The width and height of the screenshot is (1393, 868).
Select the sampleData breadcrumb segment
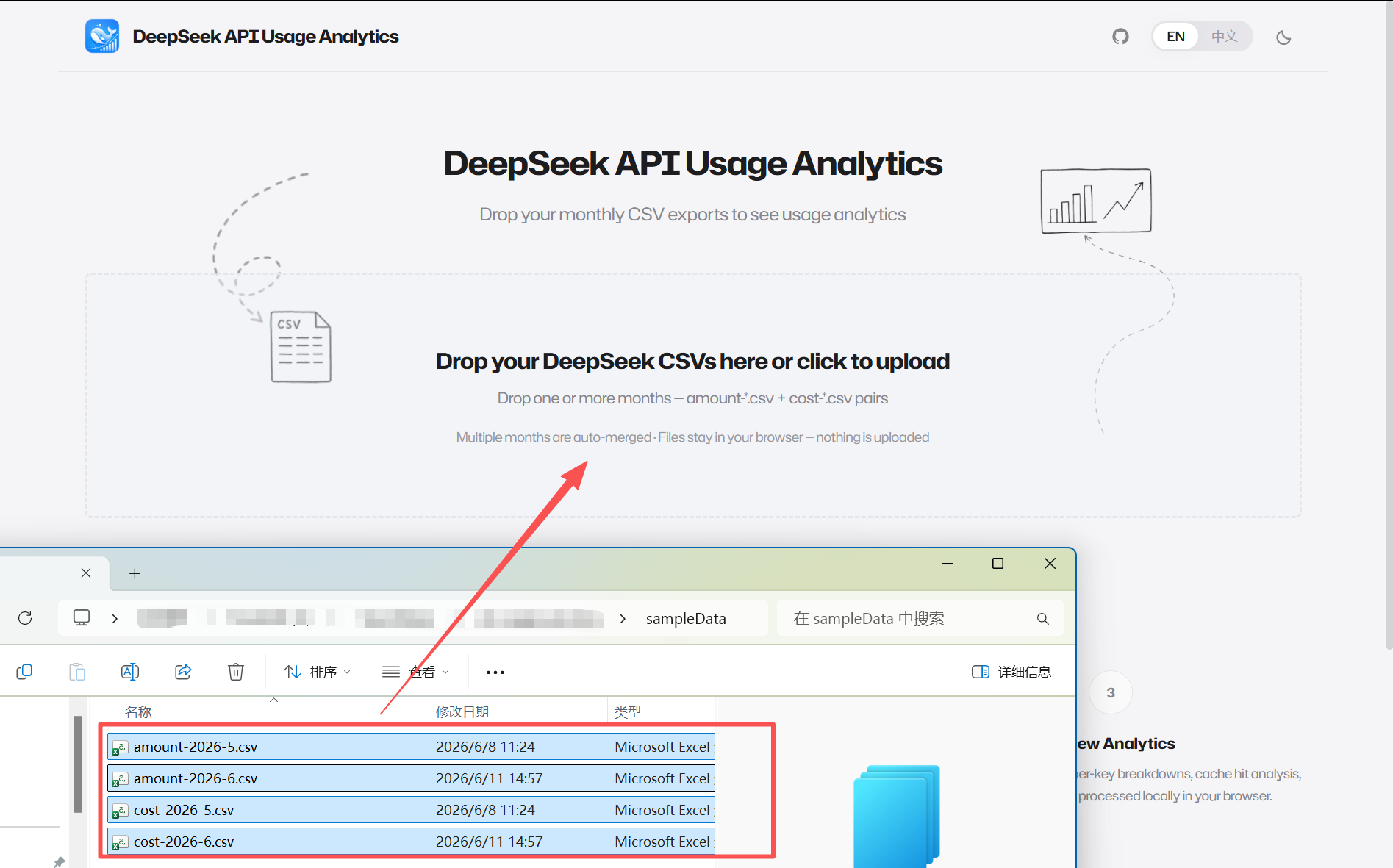tap(686, 618)
